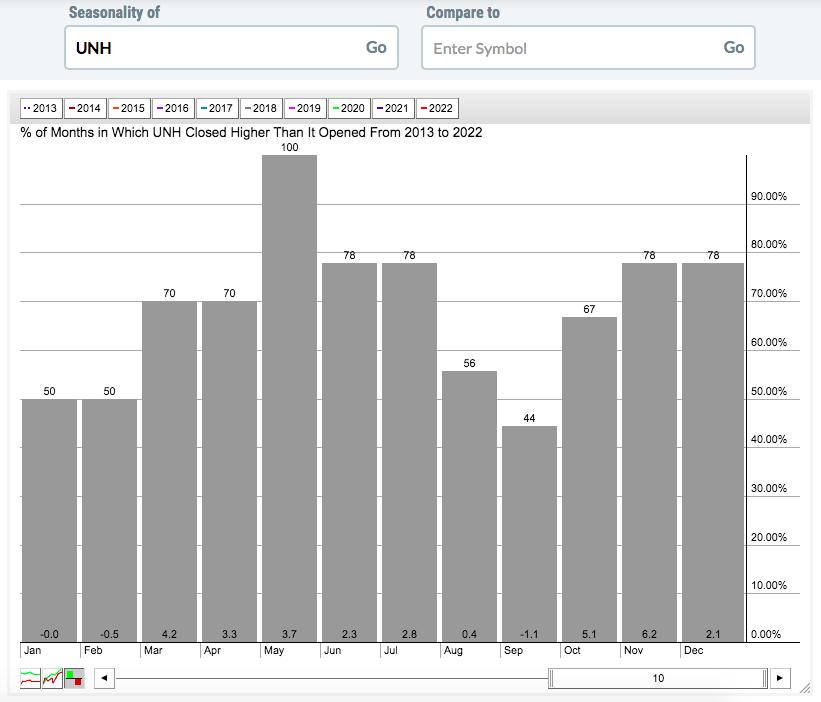
Task: Click the left scroll arrow on year slider
Action: click(x=103, y=679)
